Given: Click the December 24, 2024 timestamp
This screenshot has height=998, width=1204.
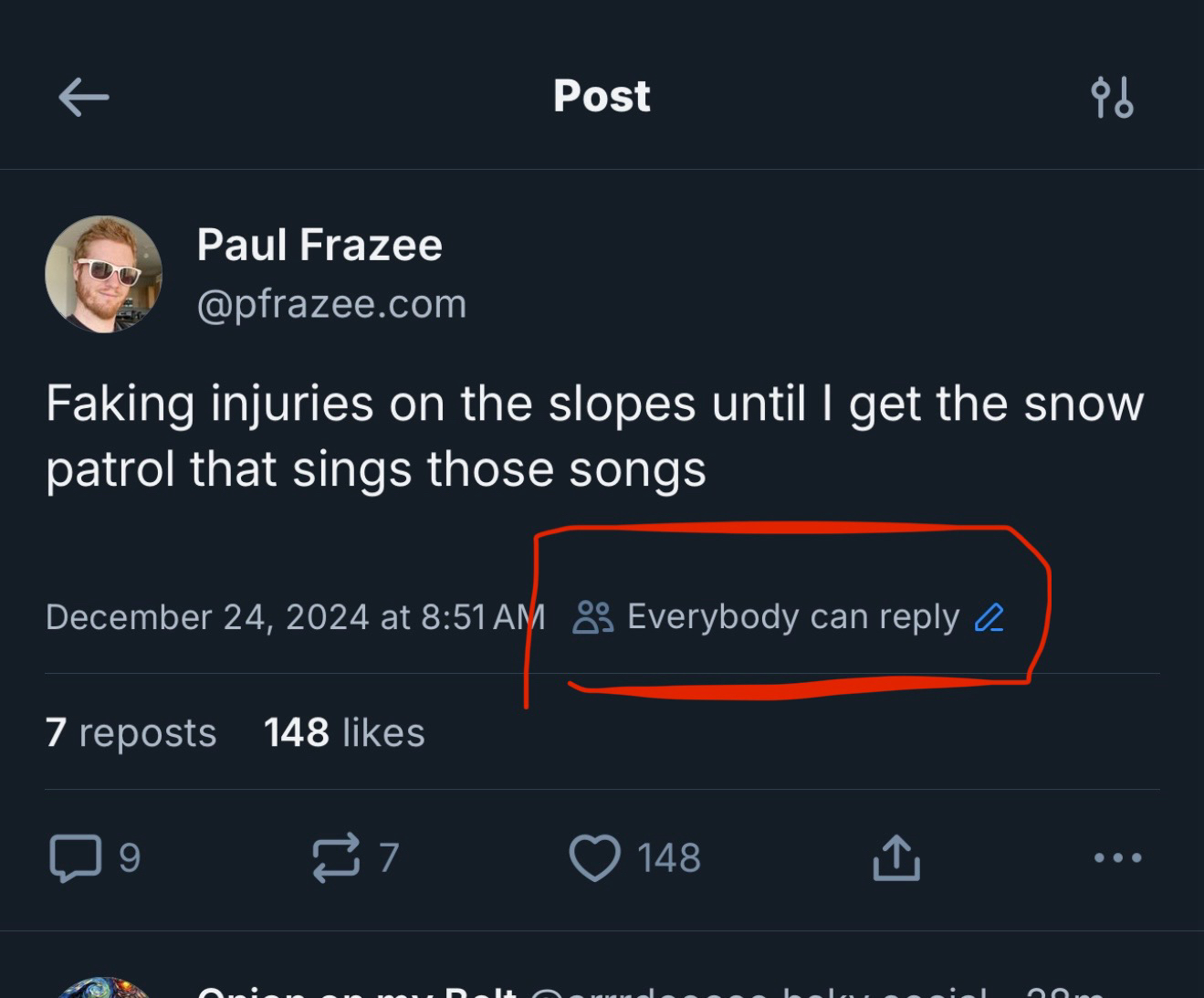Looking at the screenshot, I should (x=295, y=618).
